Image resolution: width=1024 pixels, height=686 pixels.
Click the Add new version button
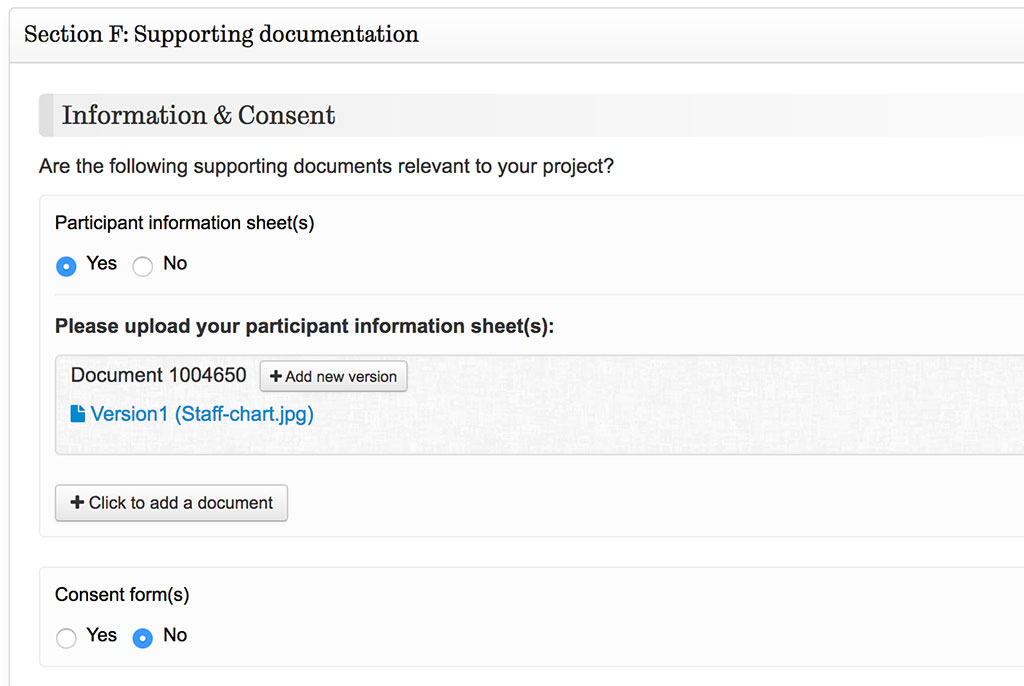click(x=333, y=376)
